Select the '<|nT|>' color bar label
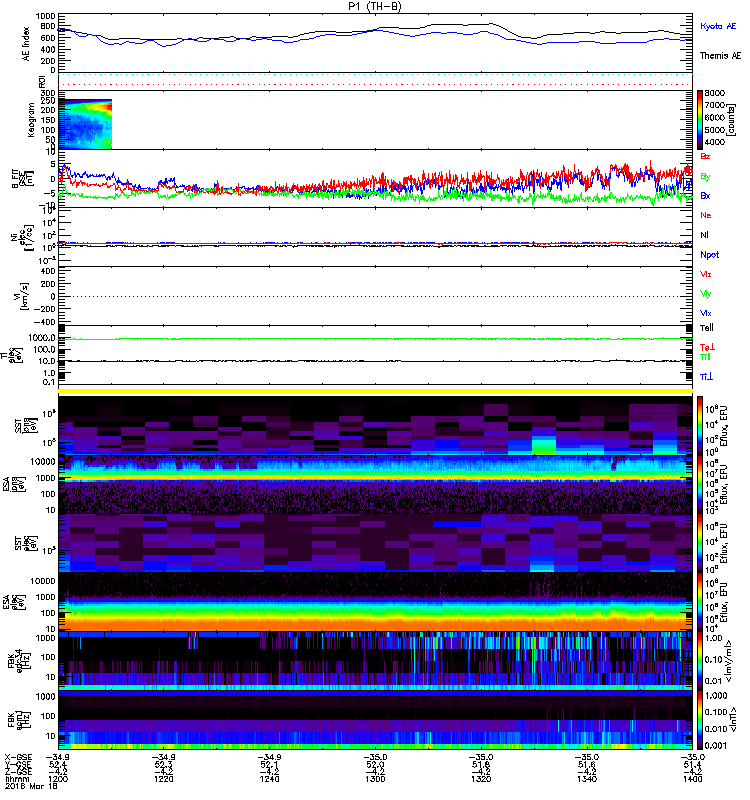 (x=733, y=720)
